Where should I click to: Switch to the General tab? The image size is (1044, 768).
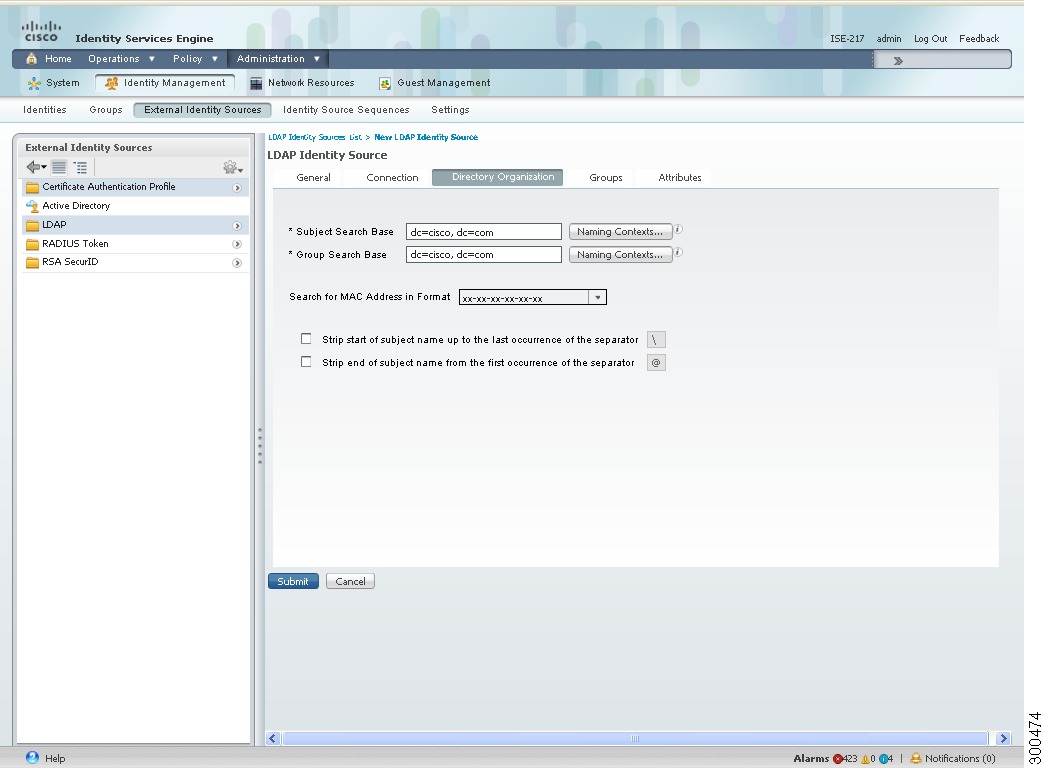(x=313, y=177)
